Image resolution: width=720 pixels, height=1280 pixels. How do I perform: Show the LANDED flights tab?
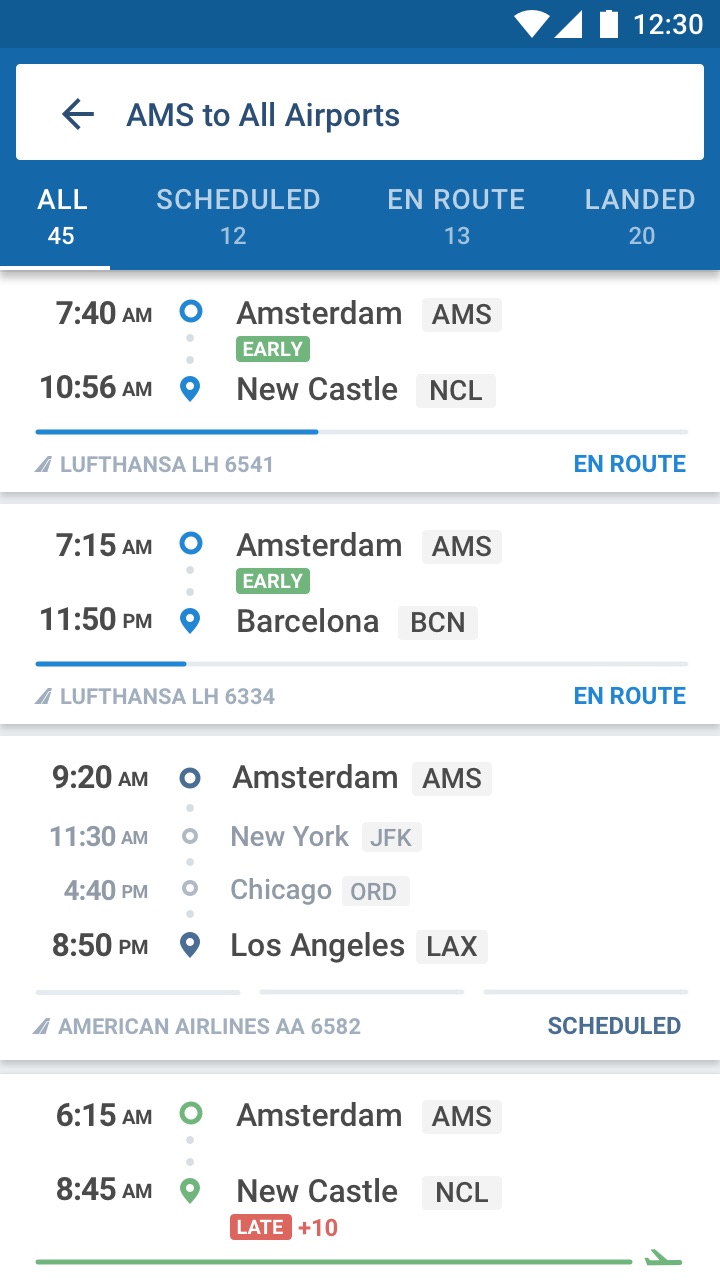click(640, 216)
